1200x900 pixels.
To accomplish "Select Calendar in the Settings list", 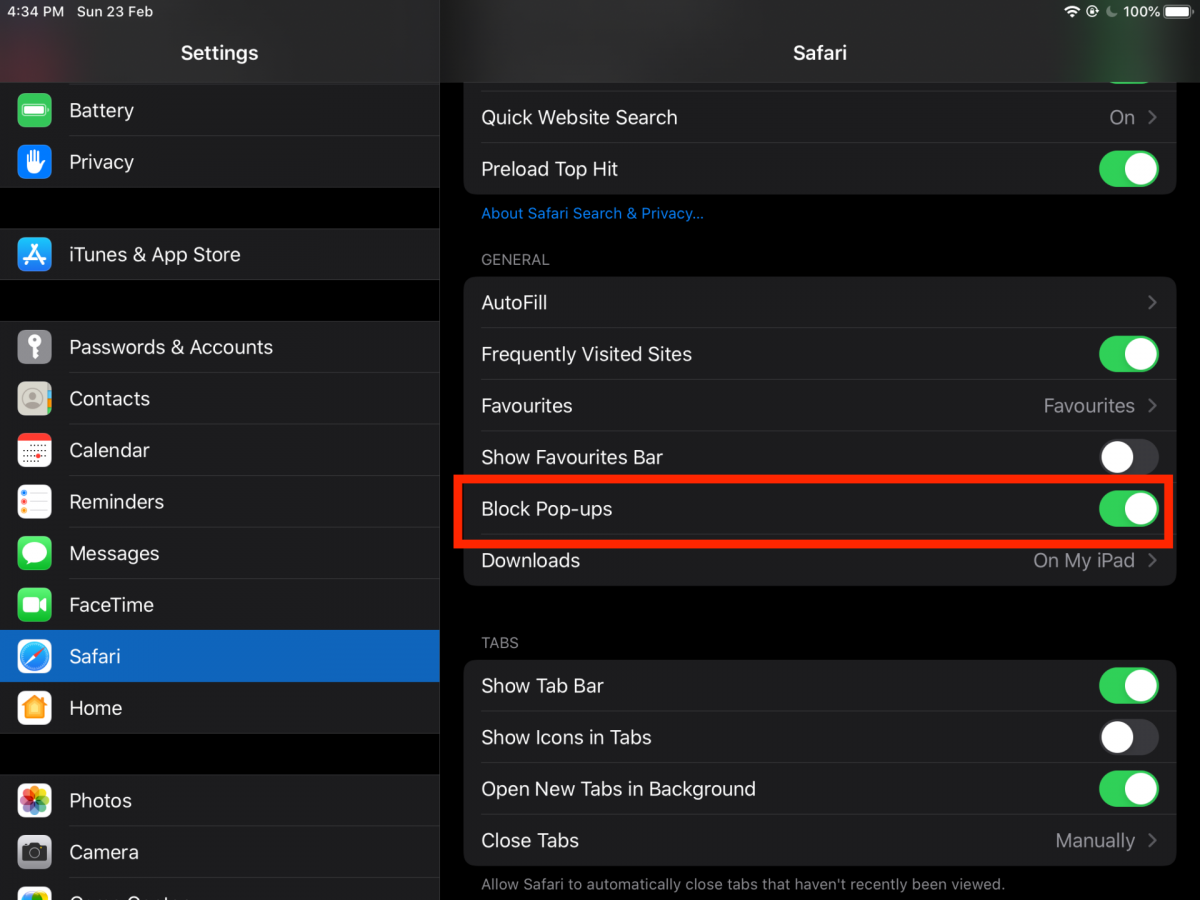I will coord(110,450).
